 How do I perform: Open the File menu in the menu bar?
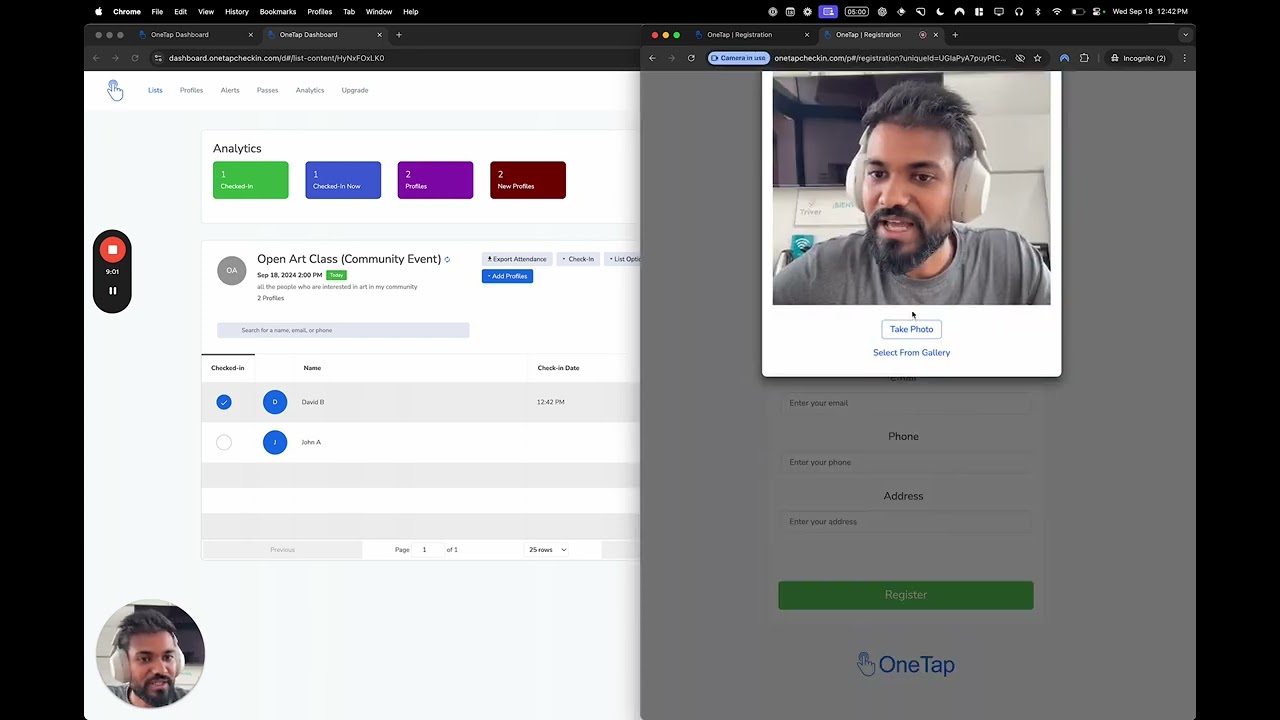coord(157,12)
